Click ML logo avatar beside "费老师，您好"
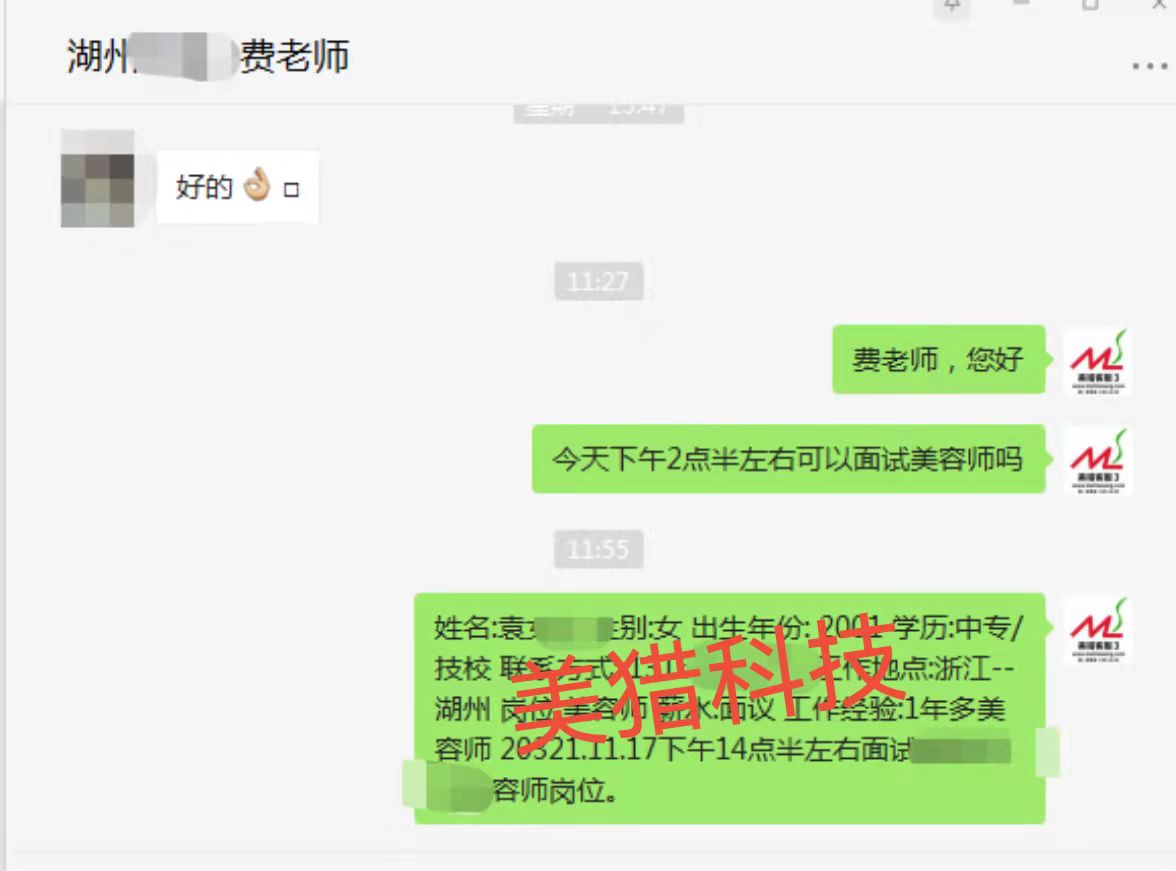1176x871 pixels. 1098,362
